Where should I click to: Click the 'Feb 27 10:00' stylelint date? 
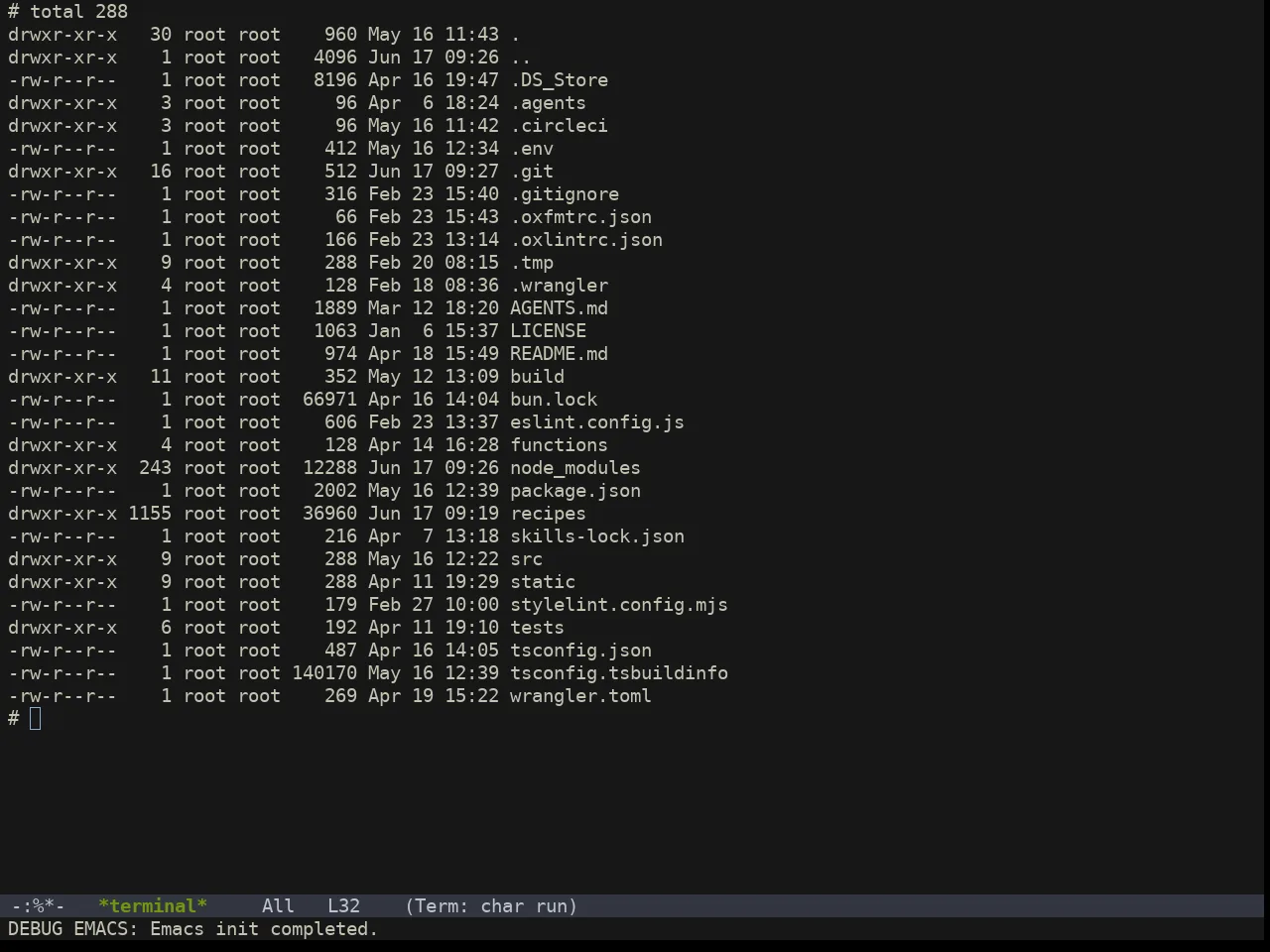click(x=434, y=605)
